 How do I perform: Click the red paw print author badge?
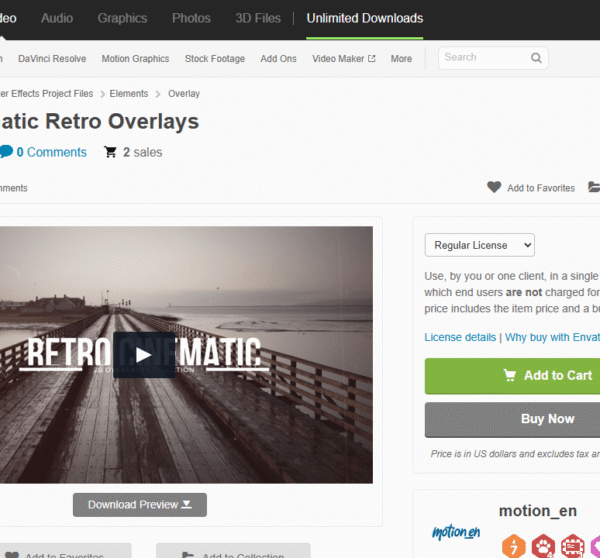tap(543, 546)
